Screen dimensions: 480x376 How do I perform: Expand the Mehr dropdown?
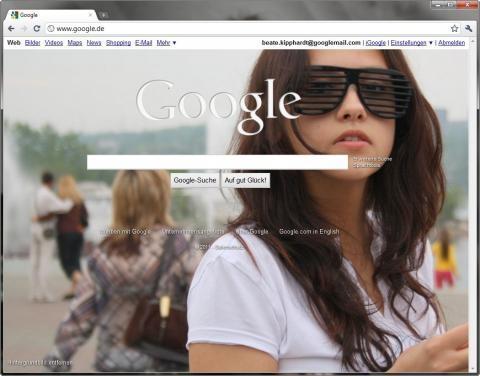(166, 43)
